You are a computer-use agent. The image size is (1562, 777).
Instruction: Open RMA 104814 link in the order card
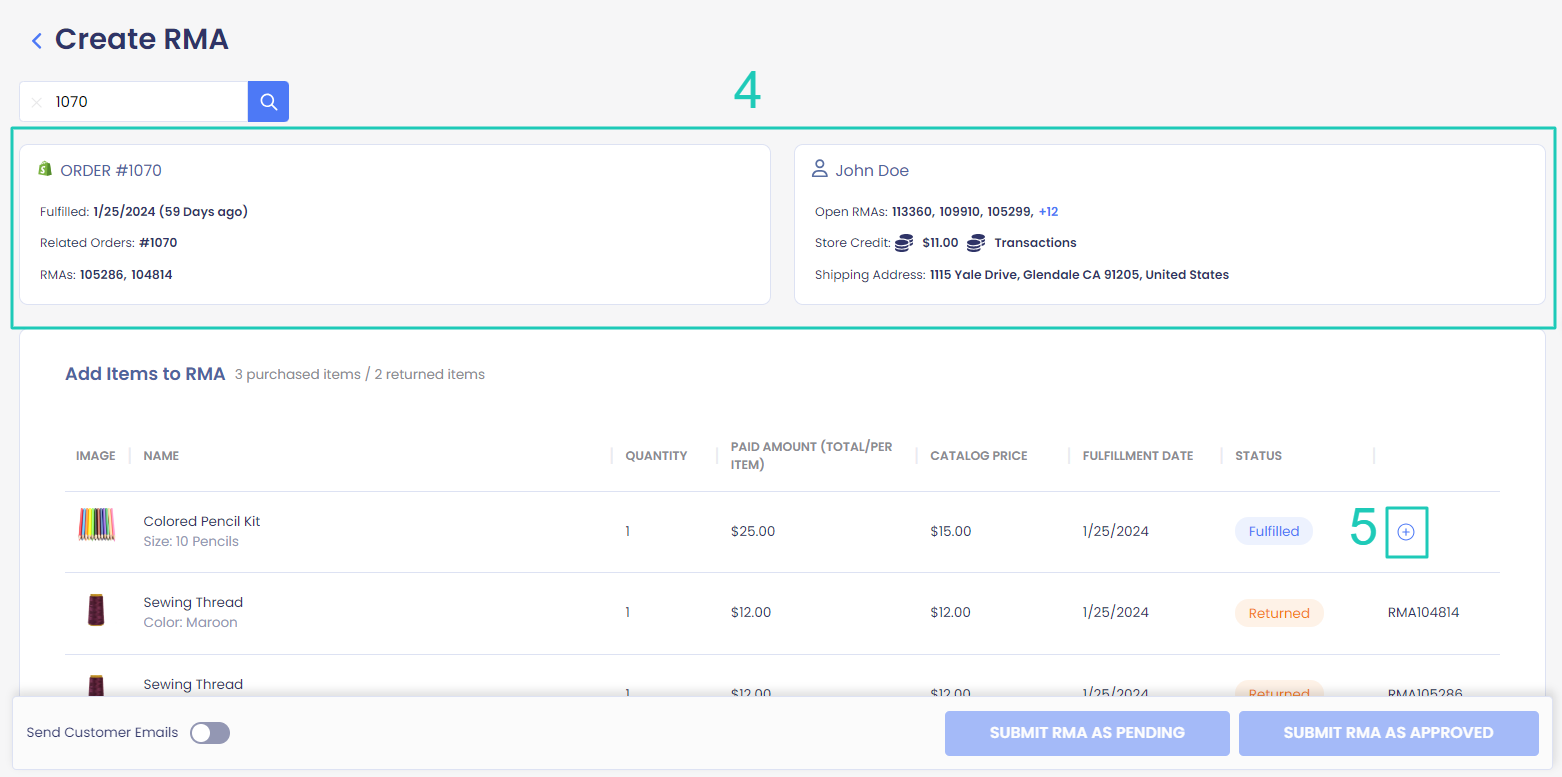151,274
